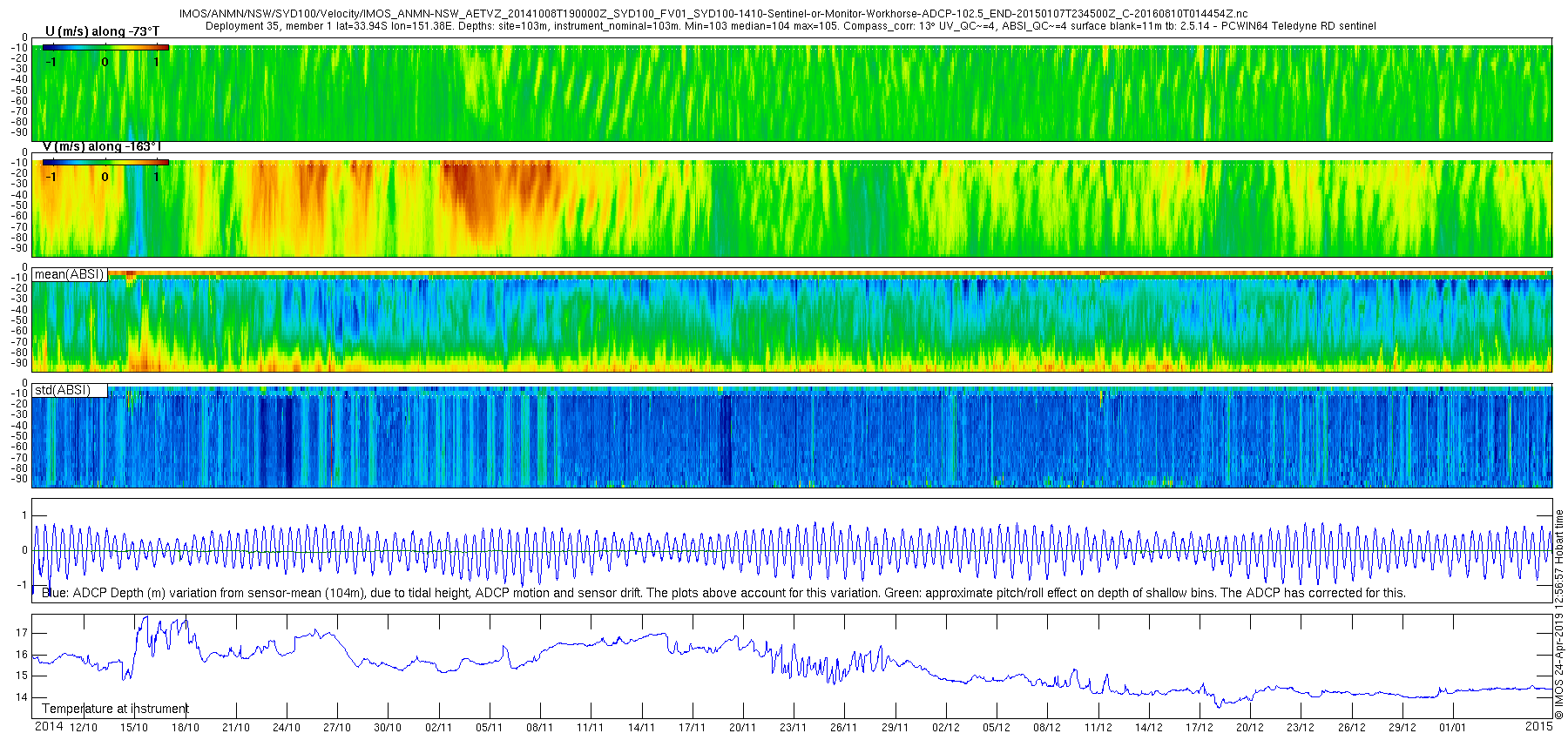Click the ADCP depth variation description text

[x=724, y=593]
